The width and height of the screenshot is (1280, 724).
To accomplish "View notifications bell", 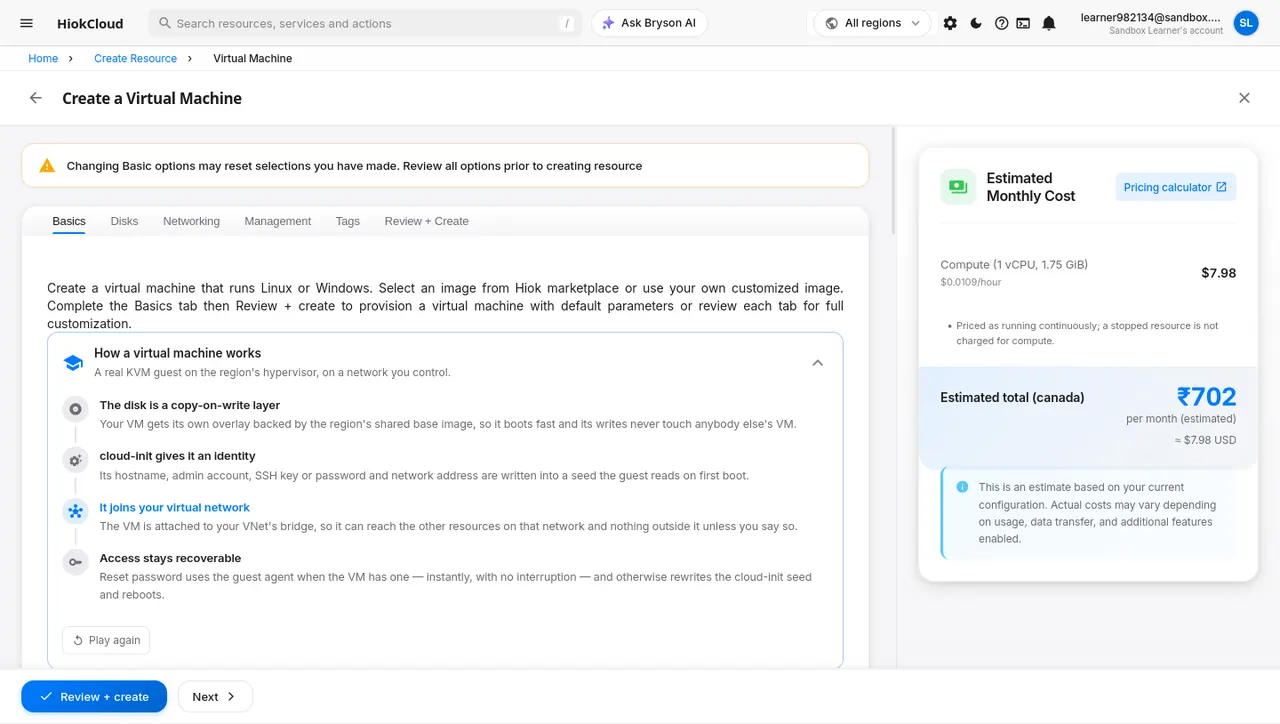I will 1049,23.
